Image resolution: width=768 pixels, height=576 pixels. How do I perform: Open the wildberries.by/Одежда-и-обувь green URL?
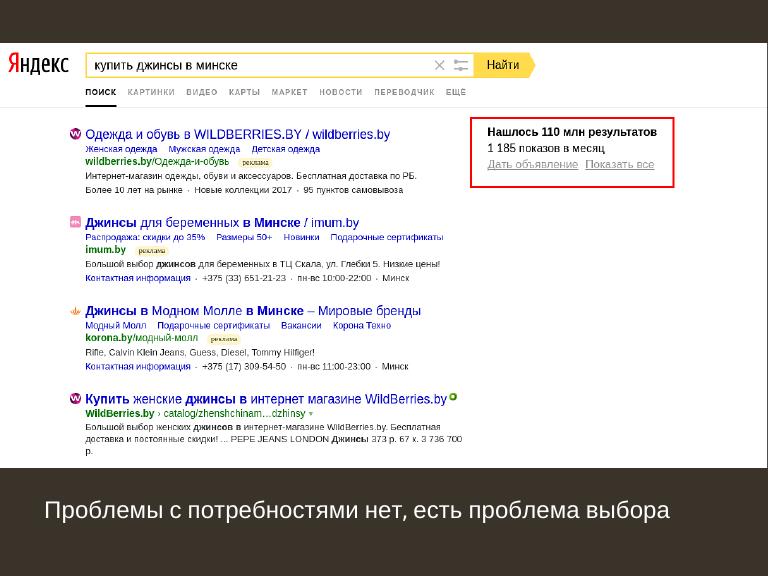point(157,161)
